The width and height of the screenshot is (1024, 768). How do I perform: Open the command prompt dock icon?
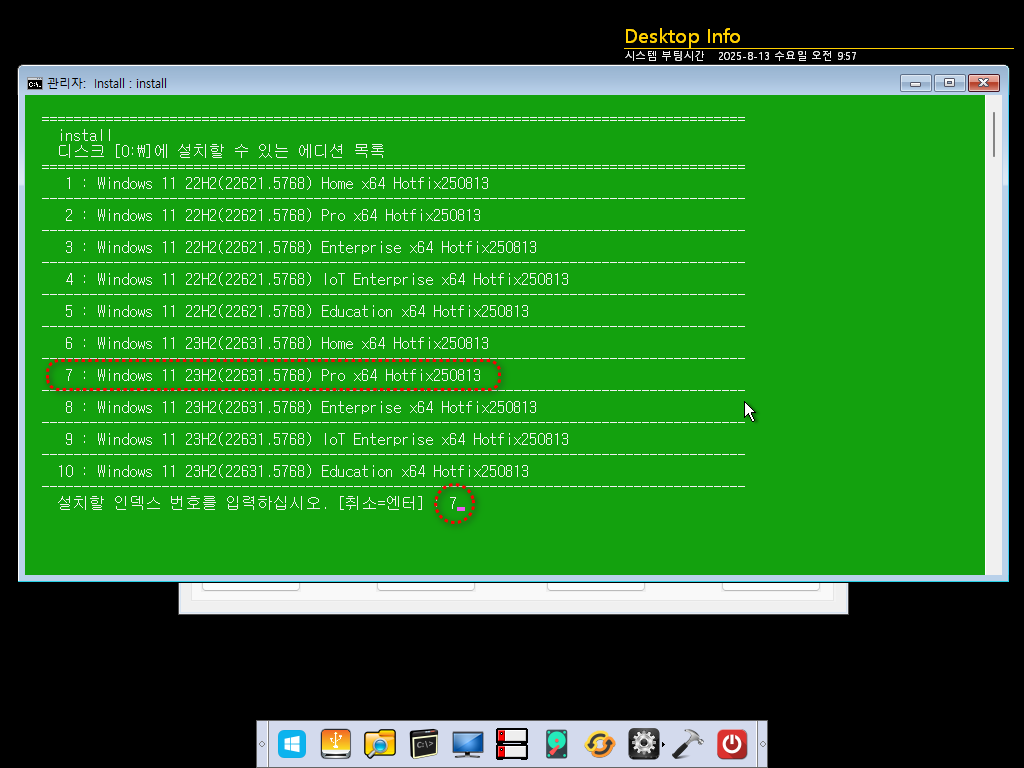click(424, 744)
